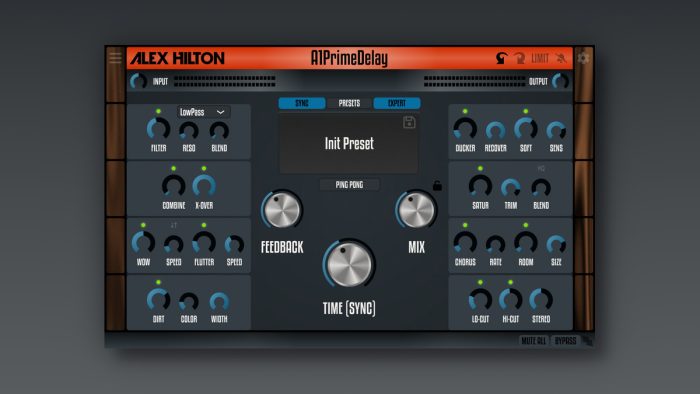This screenshot has width=700, height=394.
Task: Click the WOW knob
Action: (x=143, y=243)
